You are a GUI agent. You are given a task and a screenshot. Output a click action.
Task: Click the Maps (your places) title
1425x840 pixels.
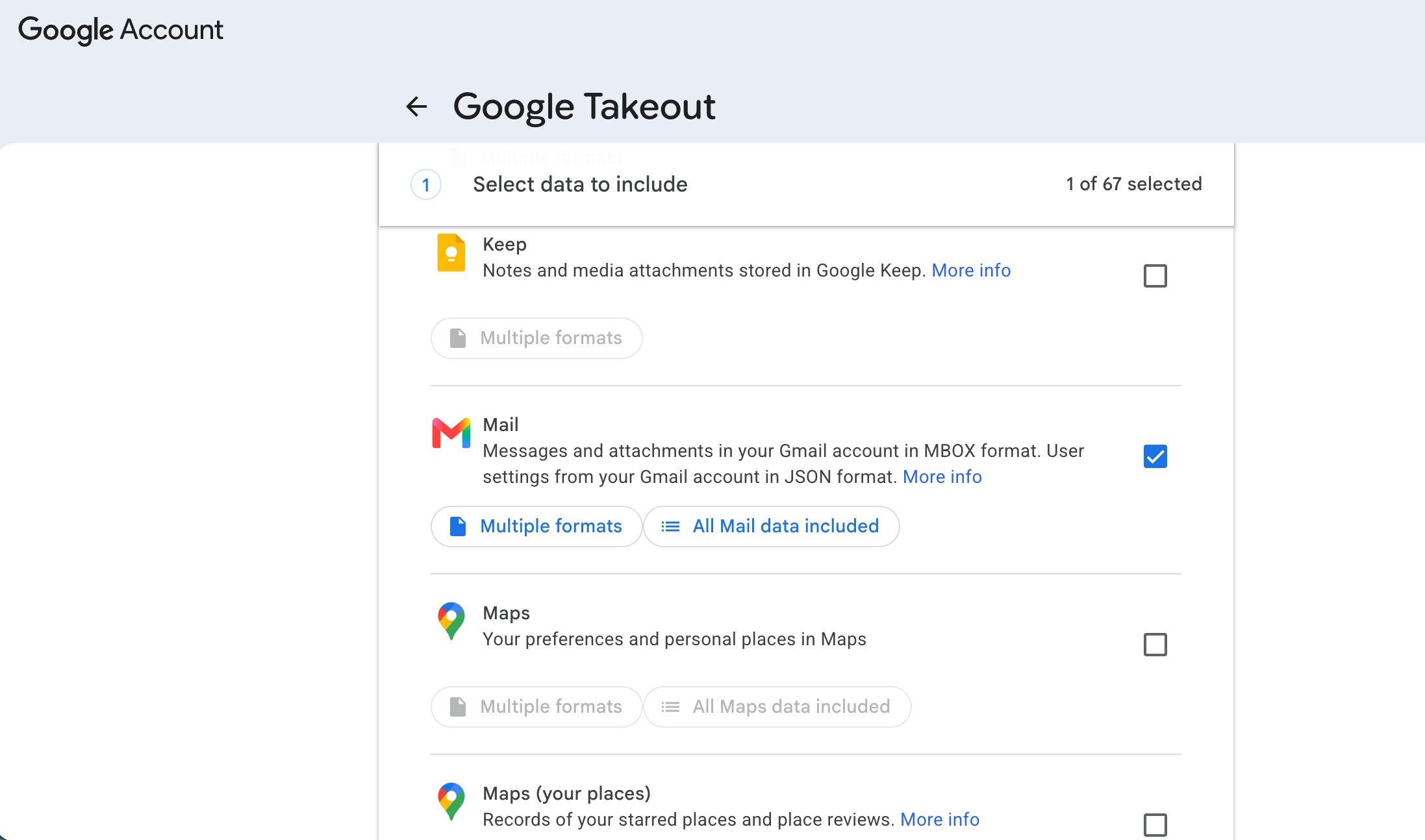567,793
